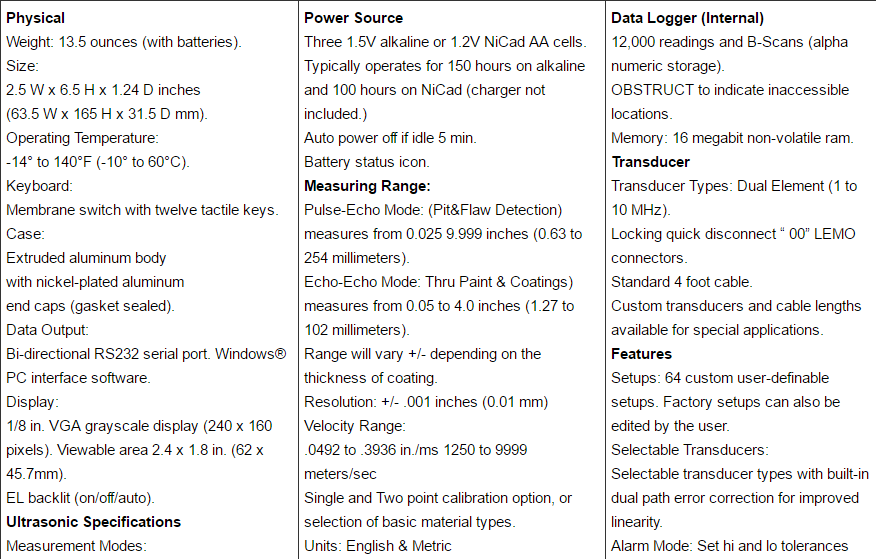Click the EL backlit (on/off/auto) line
The image size is (876, 559).
coord(80,498)
